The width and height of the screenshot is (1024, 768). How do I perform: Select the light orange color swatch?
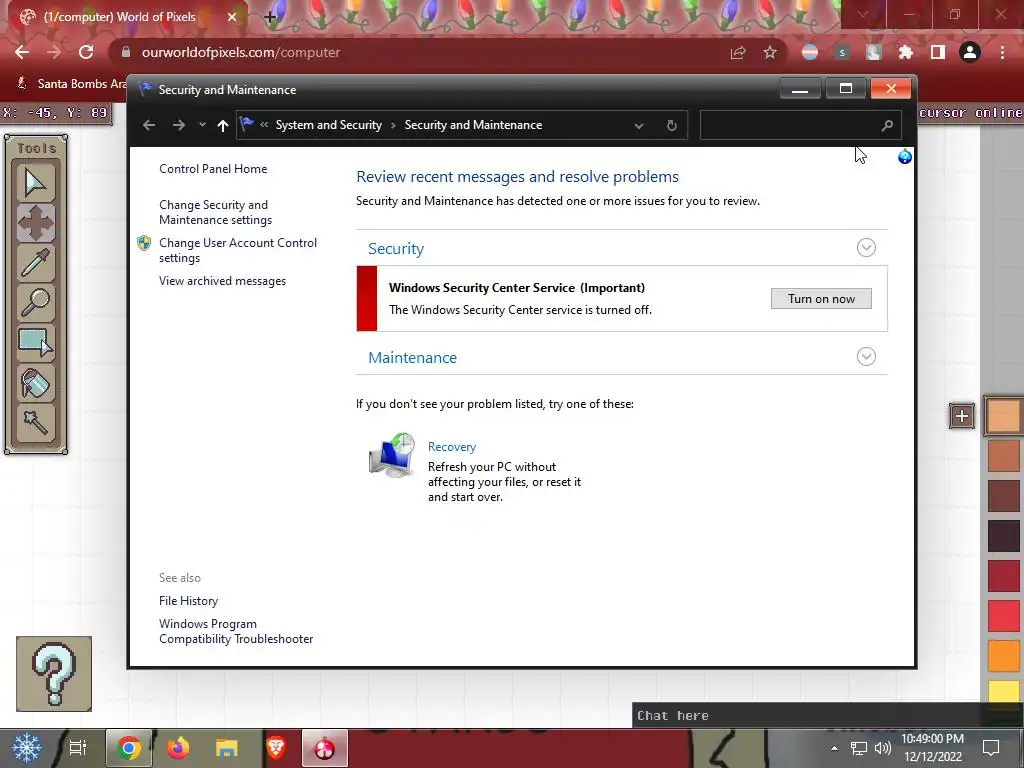(x=1003, y=416)
